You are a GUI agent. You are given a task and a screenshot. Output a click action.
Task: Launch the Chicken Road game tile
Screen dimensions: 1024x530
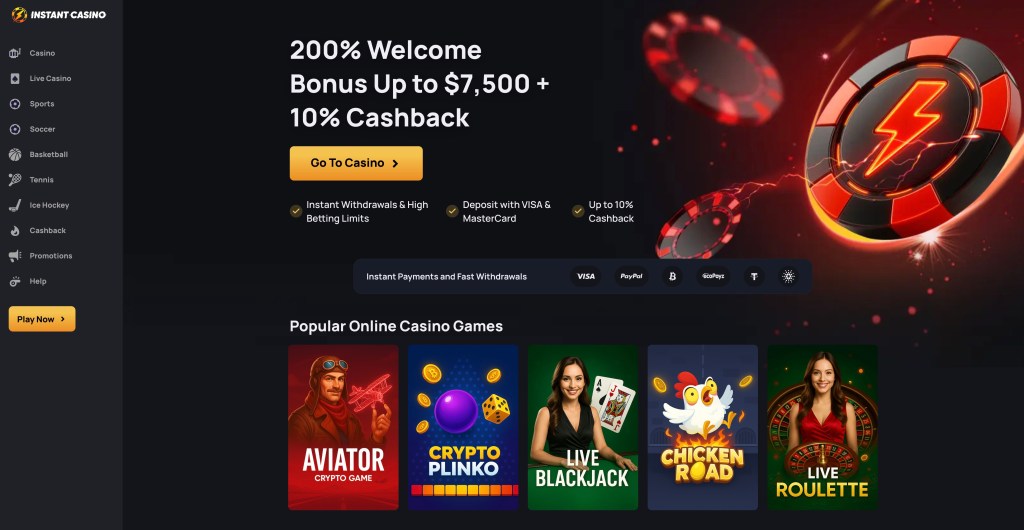[703, 428]
